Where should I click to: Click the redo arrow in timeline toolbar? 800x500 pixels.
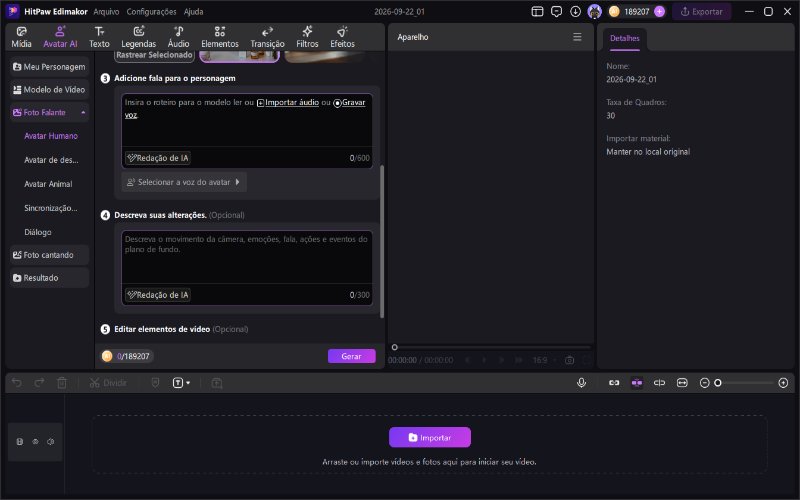pos(39,383)
